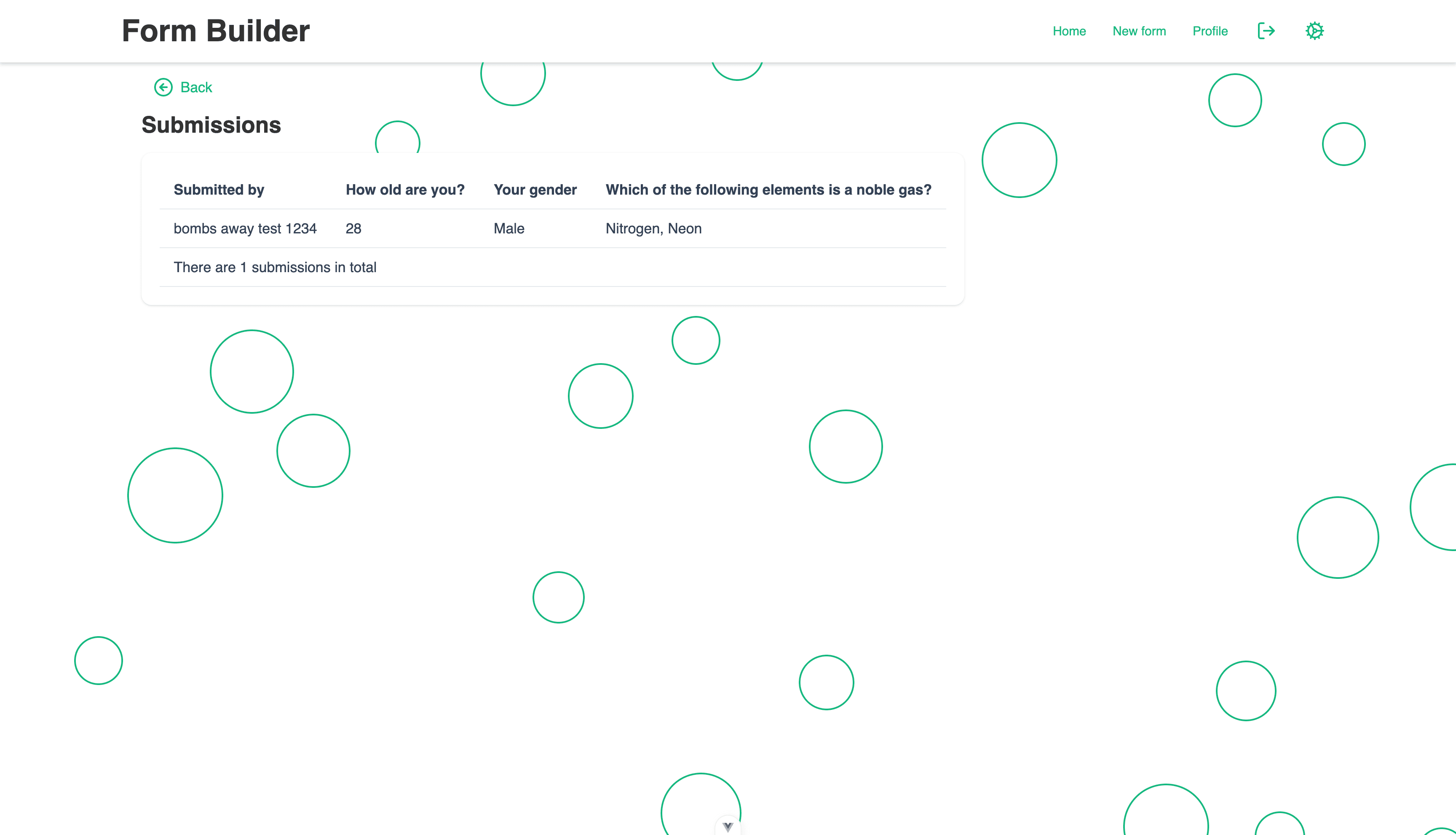
Task: Open the New form page
Action: [1139, 31]
